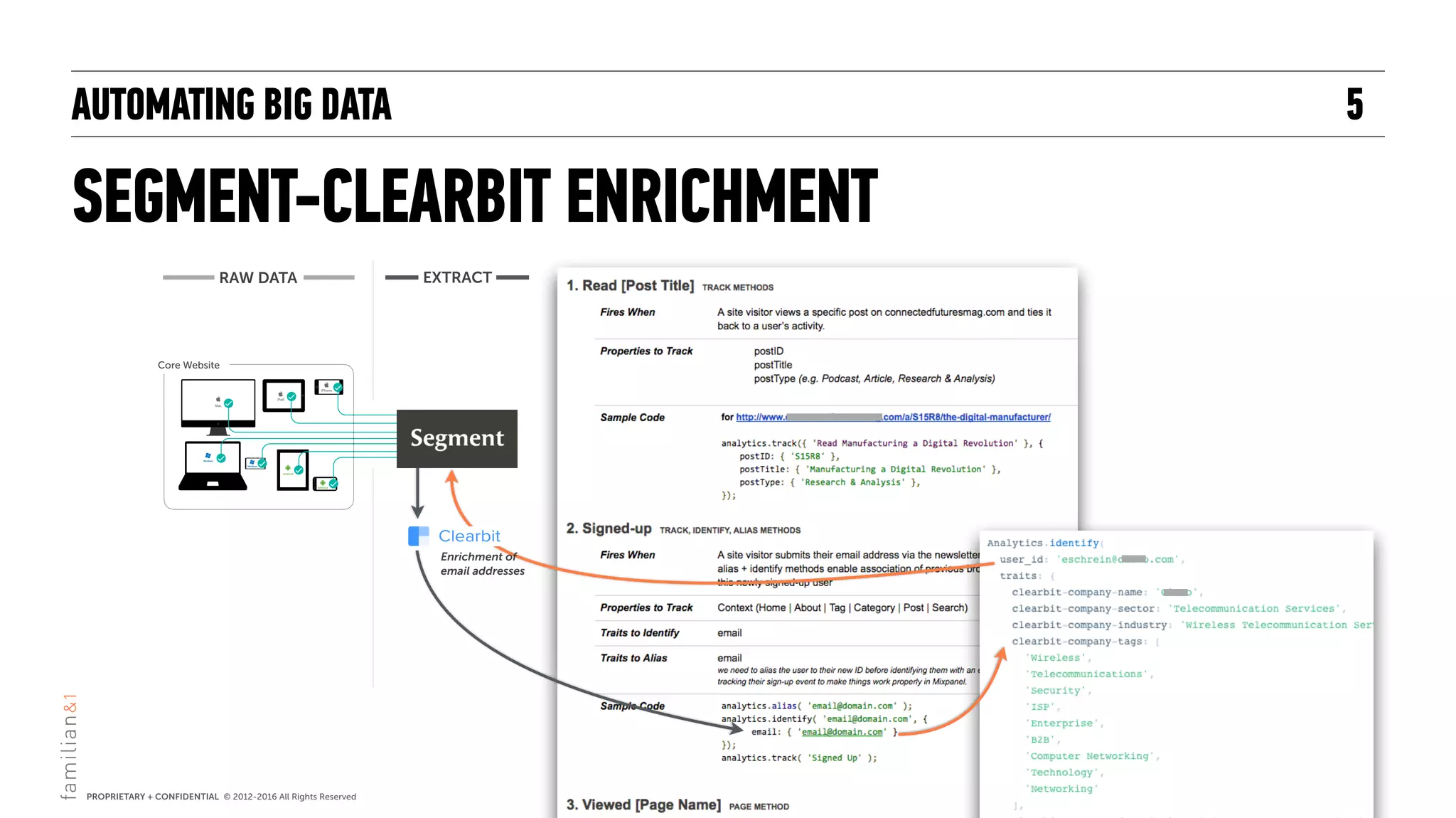
Task: Click the iMac desktop computer icon
Action: pos(218,407)
